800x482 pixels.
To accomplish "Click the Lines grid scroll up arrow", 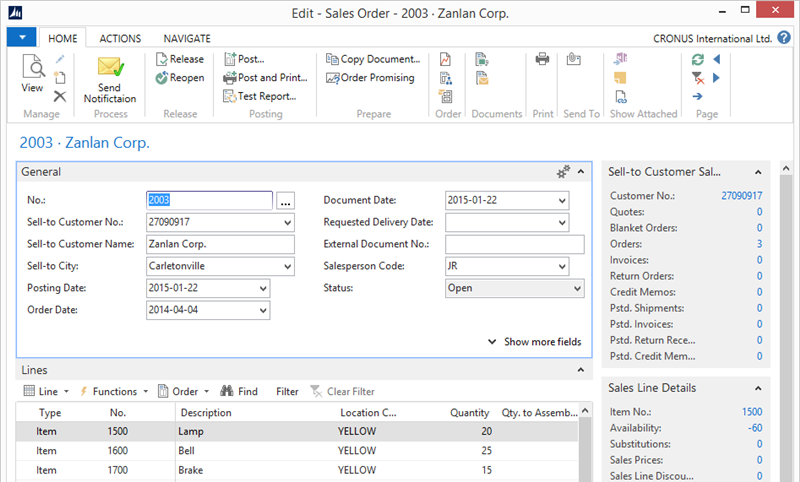I will (x=585, y=411).
